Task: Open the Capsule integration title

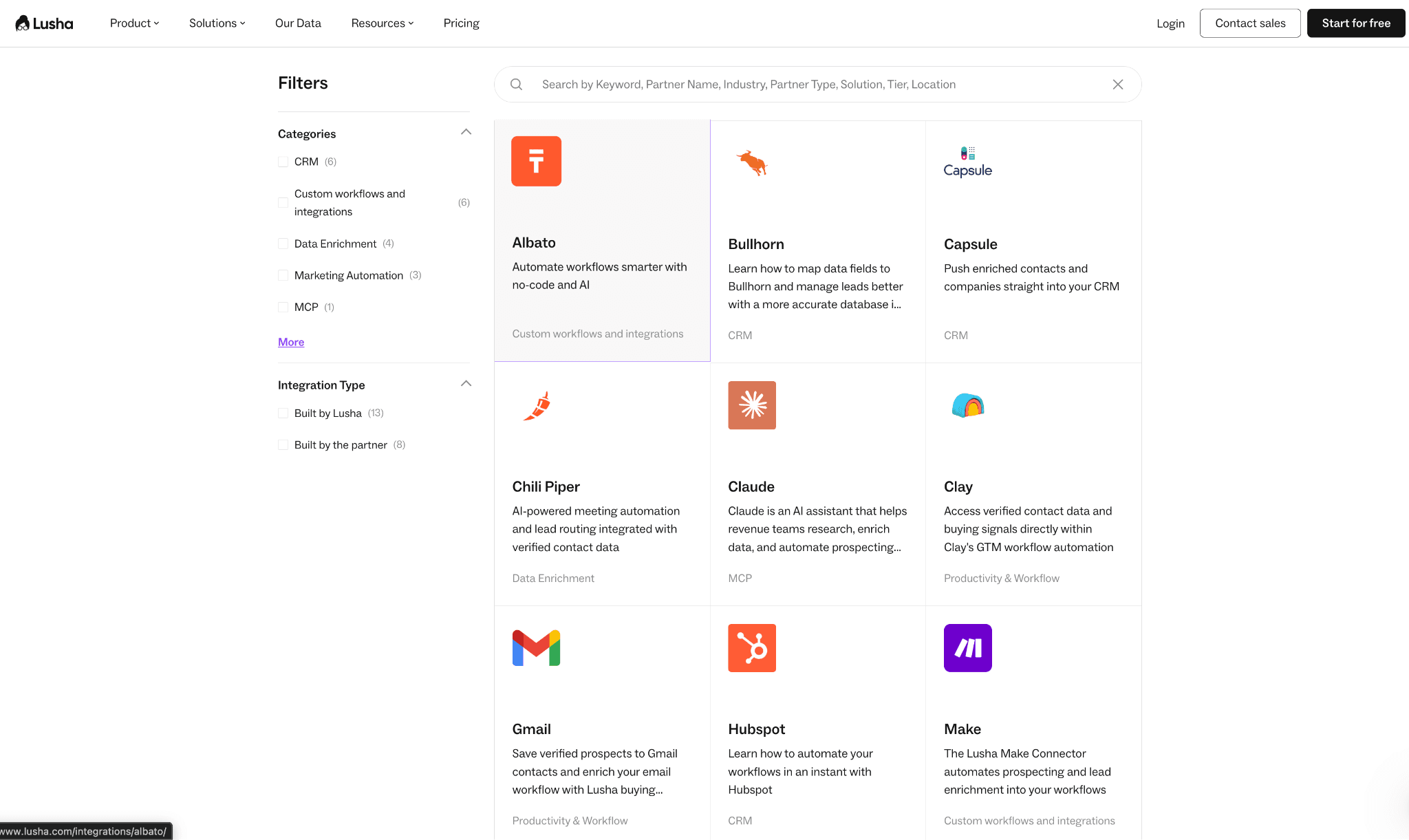Action: (x=971, y=244)
